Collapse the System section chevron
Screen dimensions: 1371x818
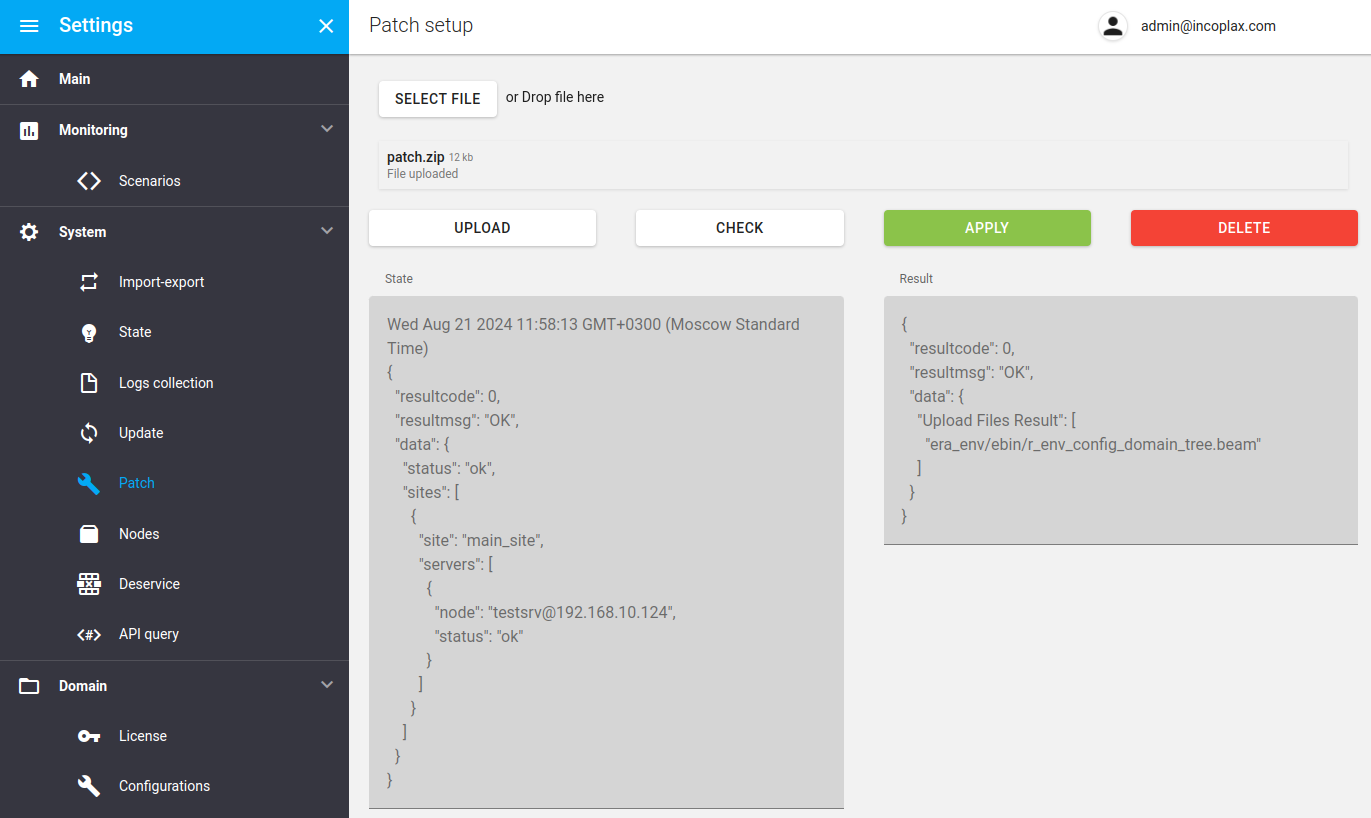coord(326,231)
